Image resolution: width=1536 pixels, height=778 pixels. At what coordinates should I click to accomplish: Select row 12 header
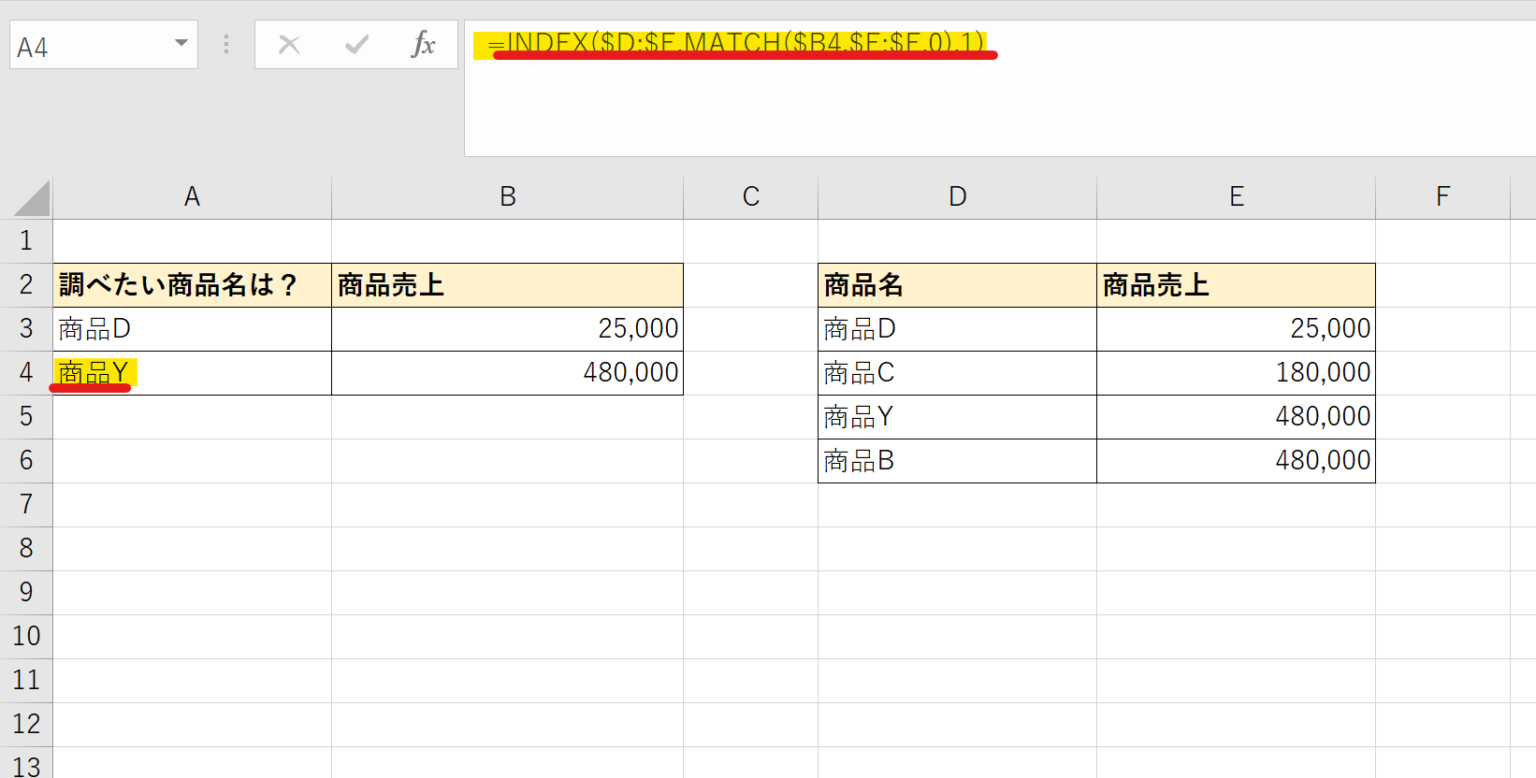tap(26, 725)
